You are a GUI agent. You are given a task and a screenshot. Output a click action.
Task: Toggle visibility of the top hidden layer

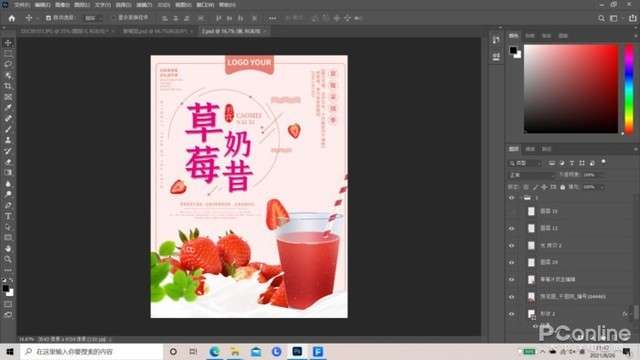coord(512,211)
